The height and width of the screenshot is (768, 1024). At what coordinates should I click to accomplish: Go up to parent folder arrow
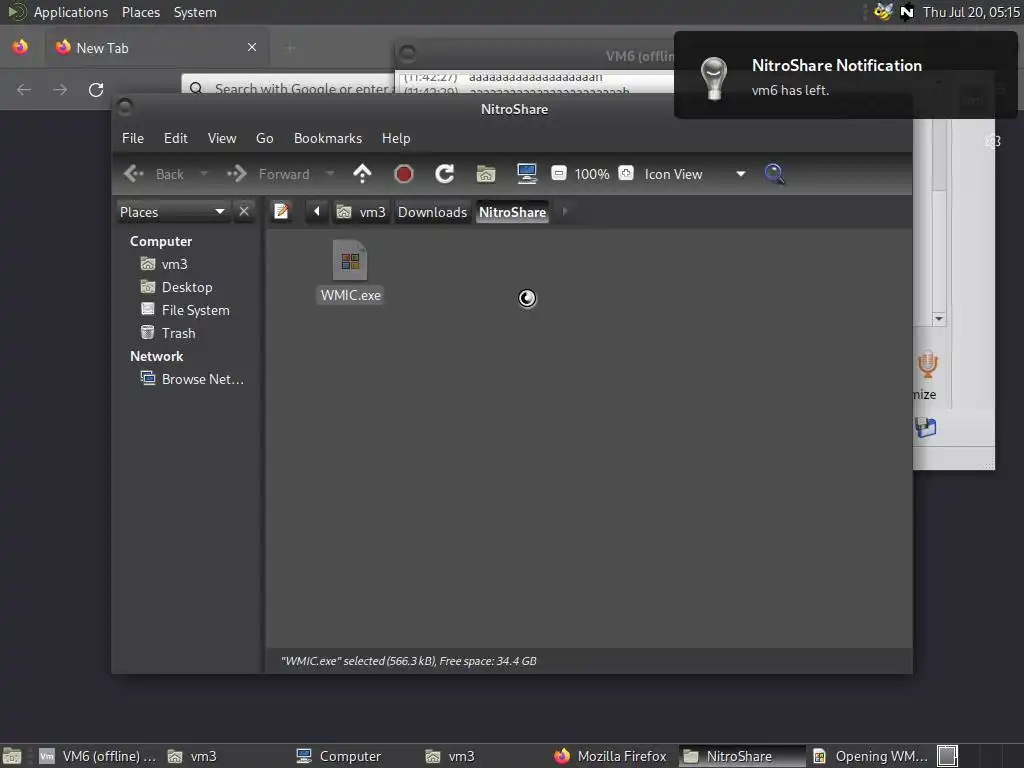362,174
